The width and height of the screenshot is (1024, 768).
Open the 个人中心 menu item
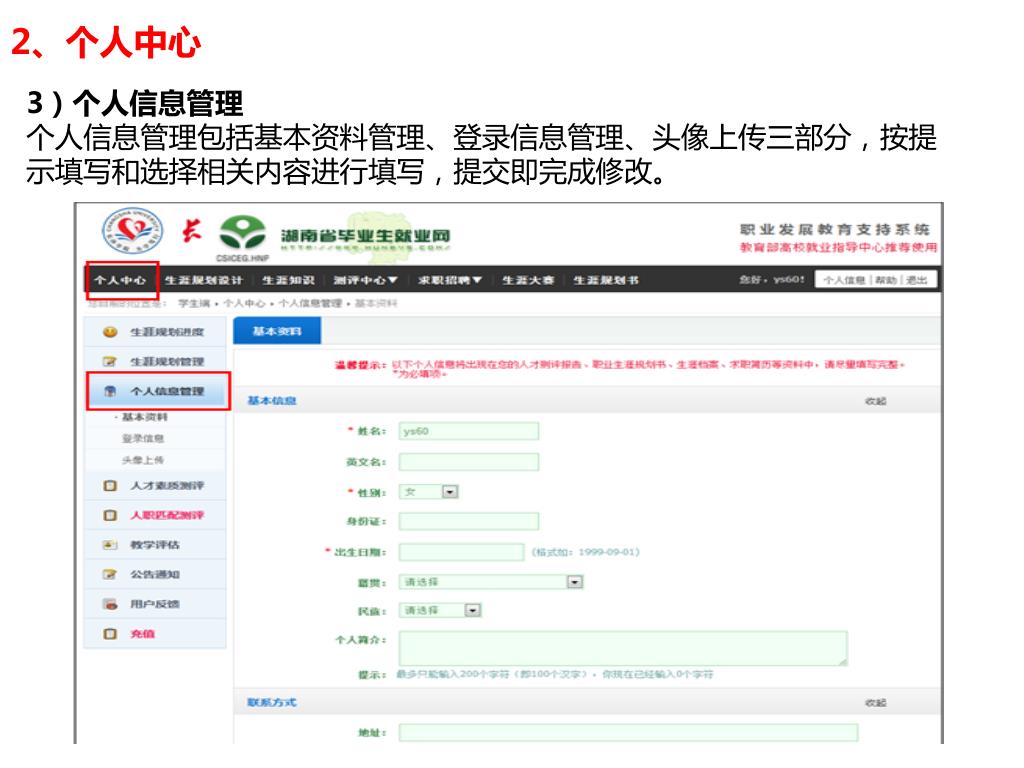120,280
